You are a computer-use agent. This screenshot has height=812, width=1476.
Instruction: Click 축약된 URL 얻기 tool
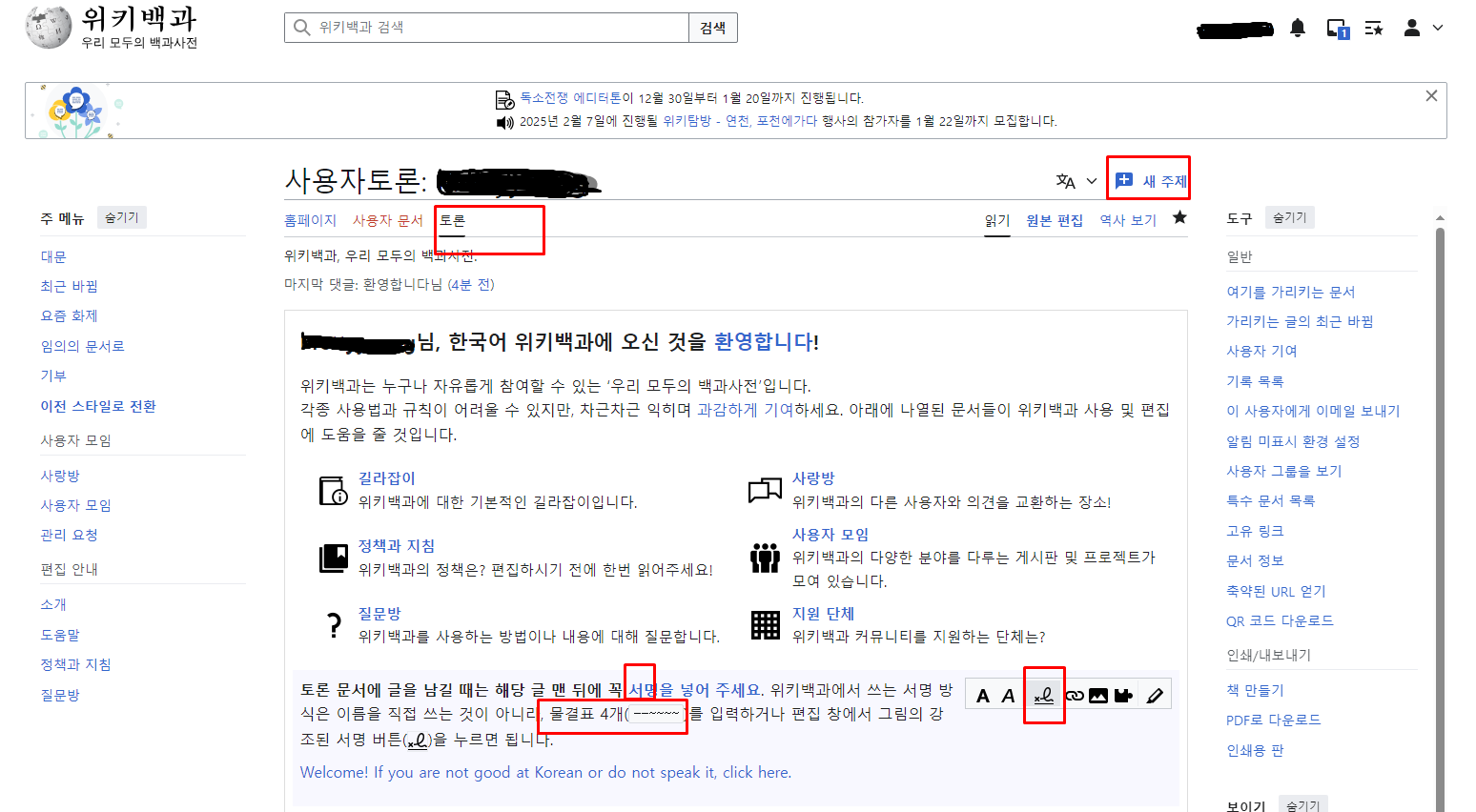(x=1276, y=591)
